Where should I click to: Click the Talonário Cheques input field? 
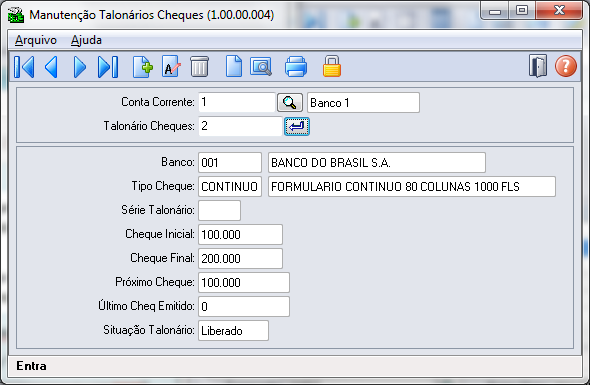pos(240,126)
